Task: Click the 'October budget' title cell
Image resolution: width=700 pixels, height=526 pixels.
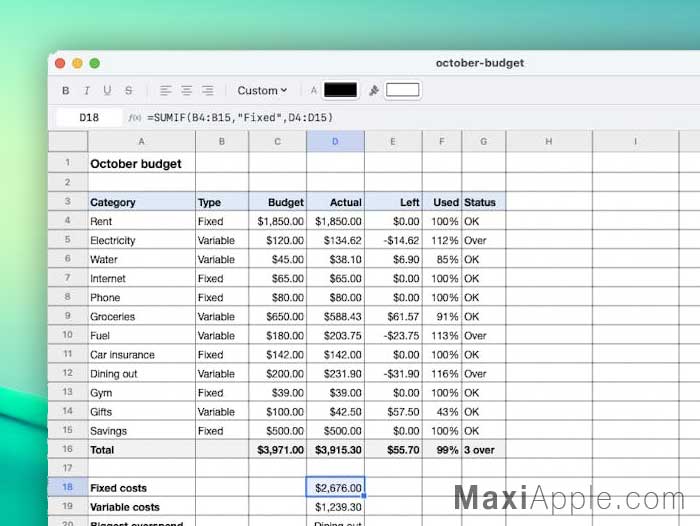Action: pyautogui.click(x=142, y=163)
